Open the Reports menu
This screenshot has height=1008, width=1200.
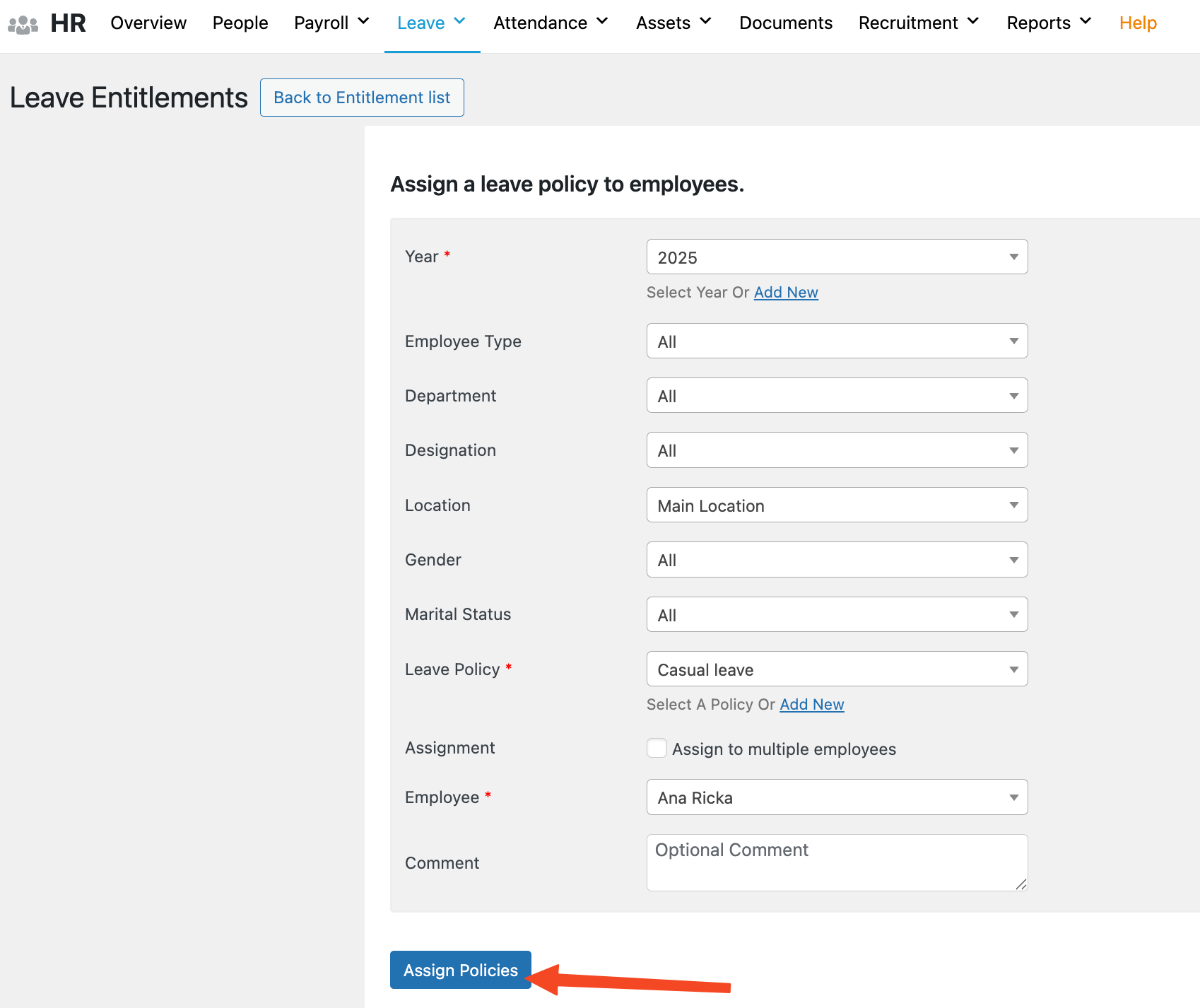coord(1049,23)
